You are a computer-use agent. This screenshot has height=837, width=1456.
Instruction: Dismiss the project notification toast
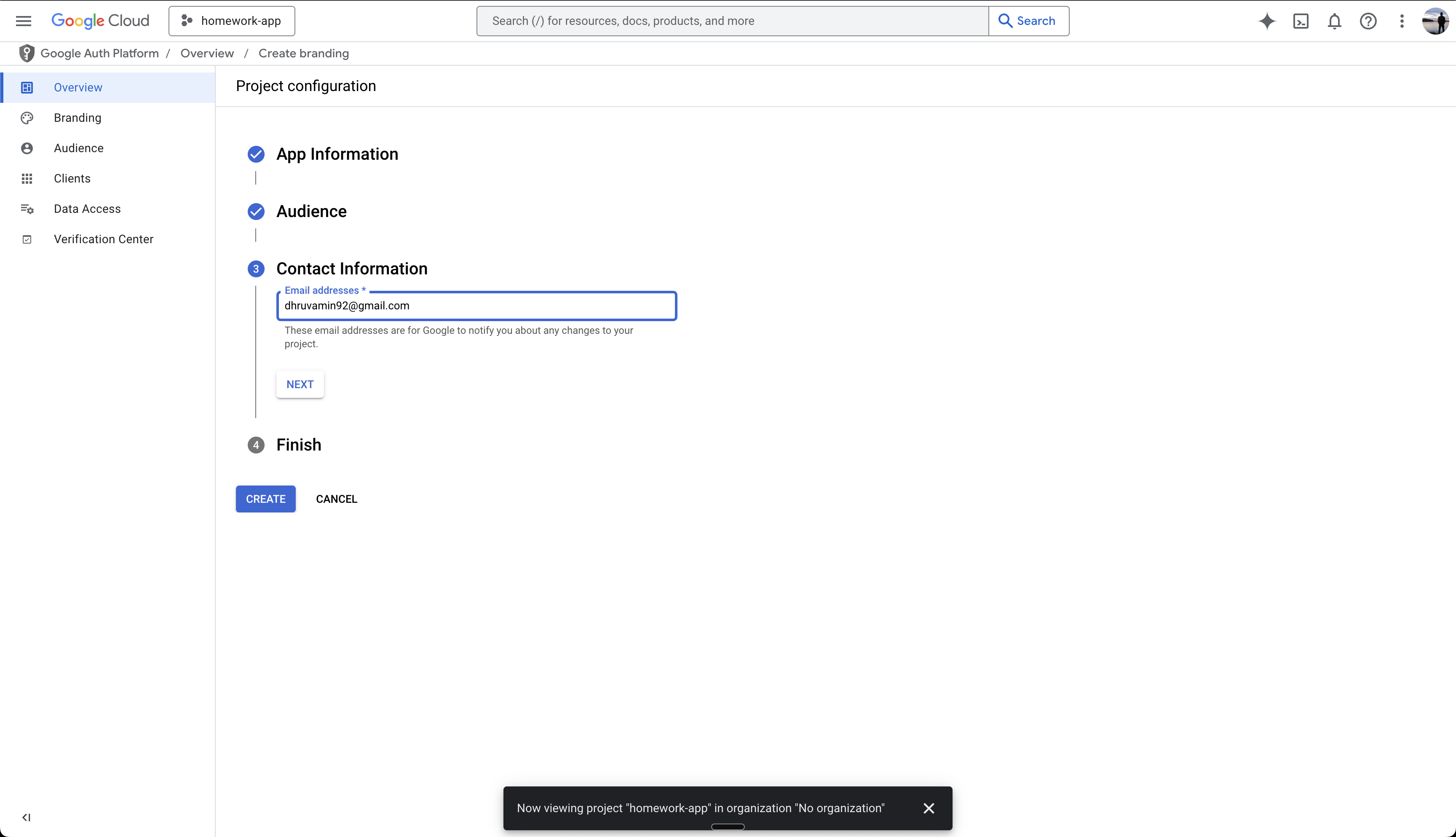(929, 808)
